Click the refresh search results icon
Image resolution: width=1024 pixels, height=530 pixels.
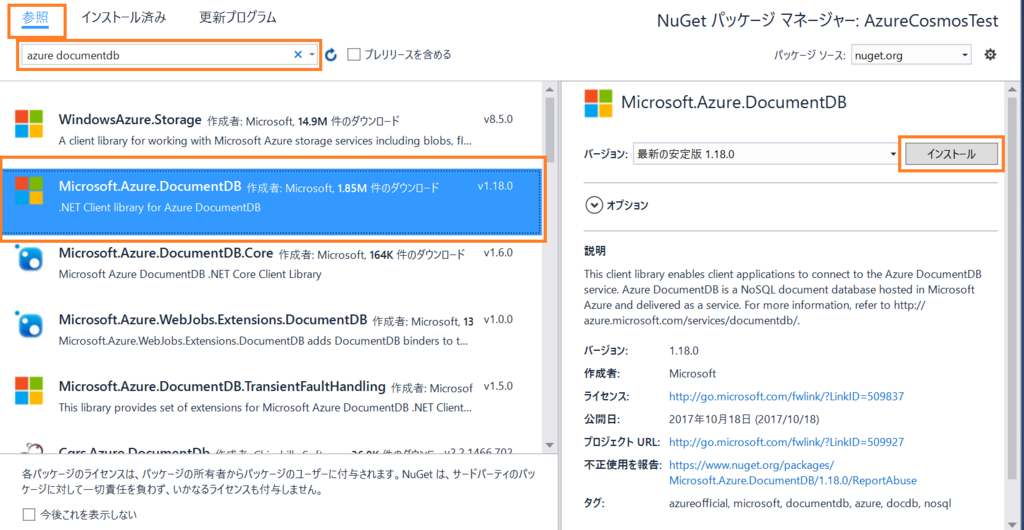(x=331, y=55)
